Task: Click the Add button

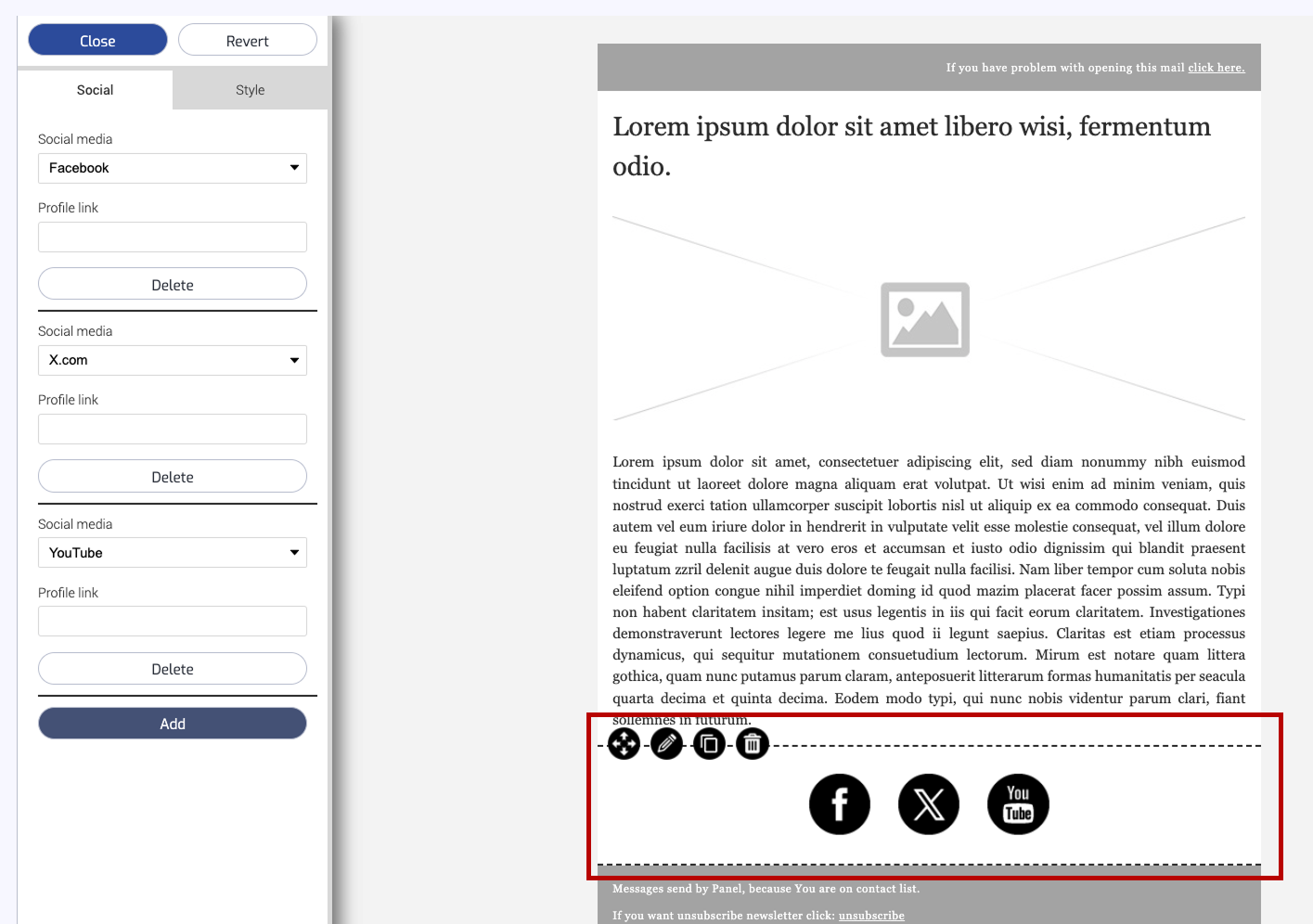Action: 173,724
